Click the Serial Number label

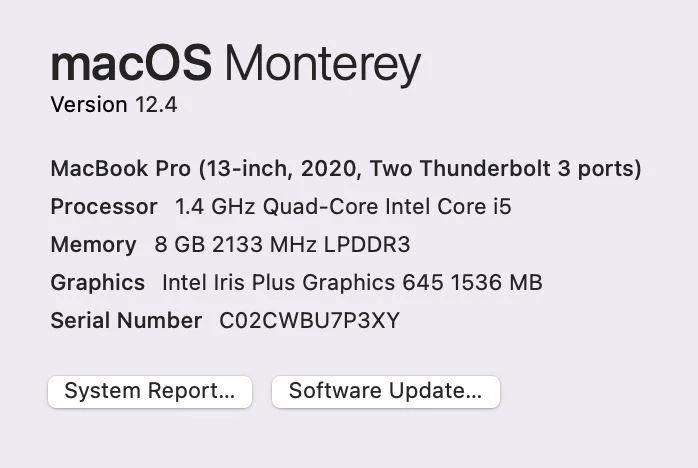[x=126, y=321]
